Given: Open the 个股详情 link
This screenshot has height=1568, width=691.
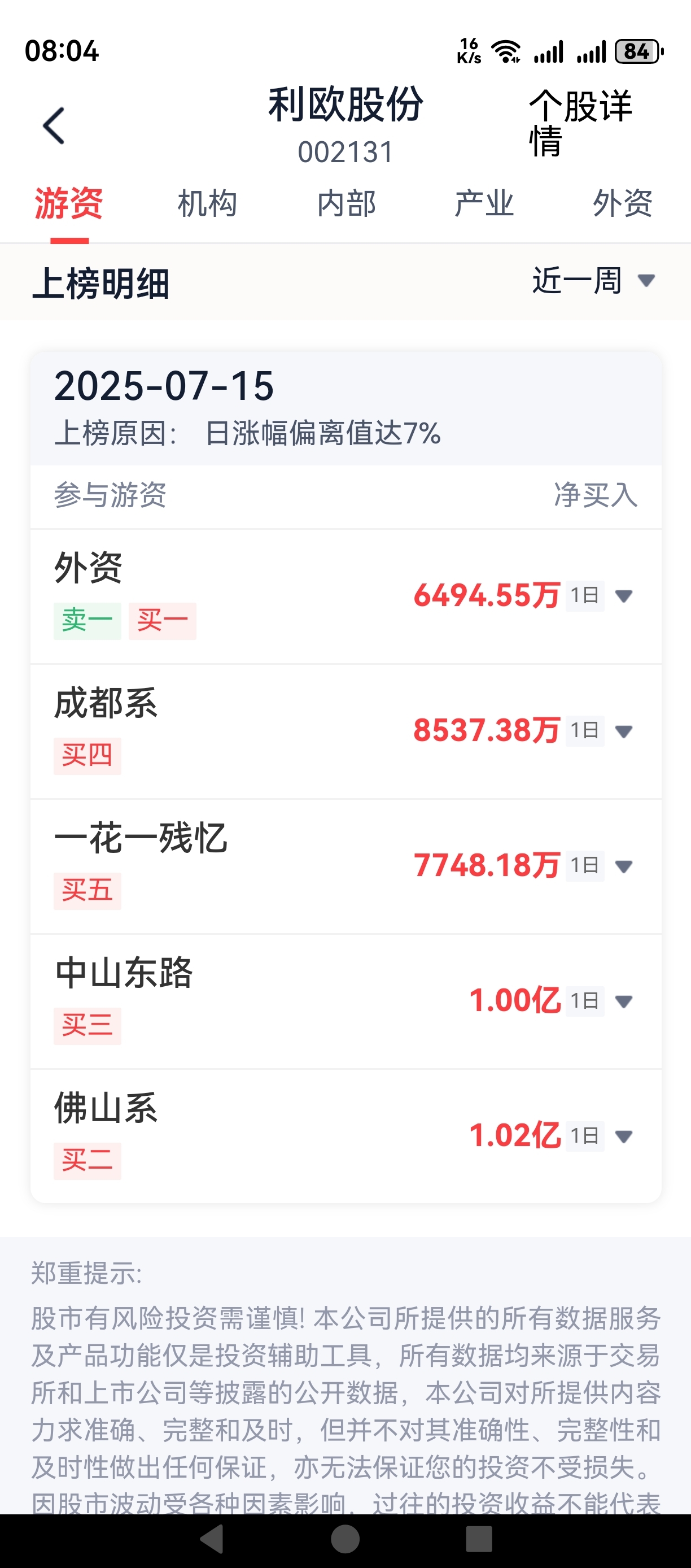Looking at the screenshot, I should point(580,123).
